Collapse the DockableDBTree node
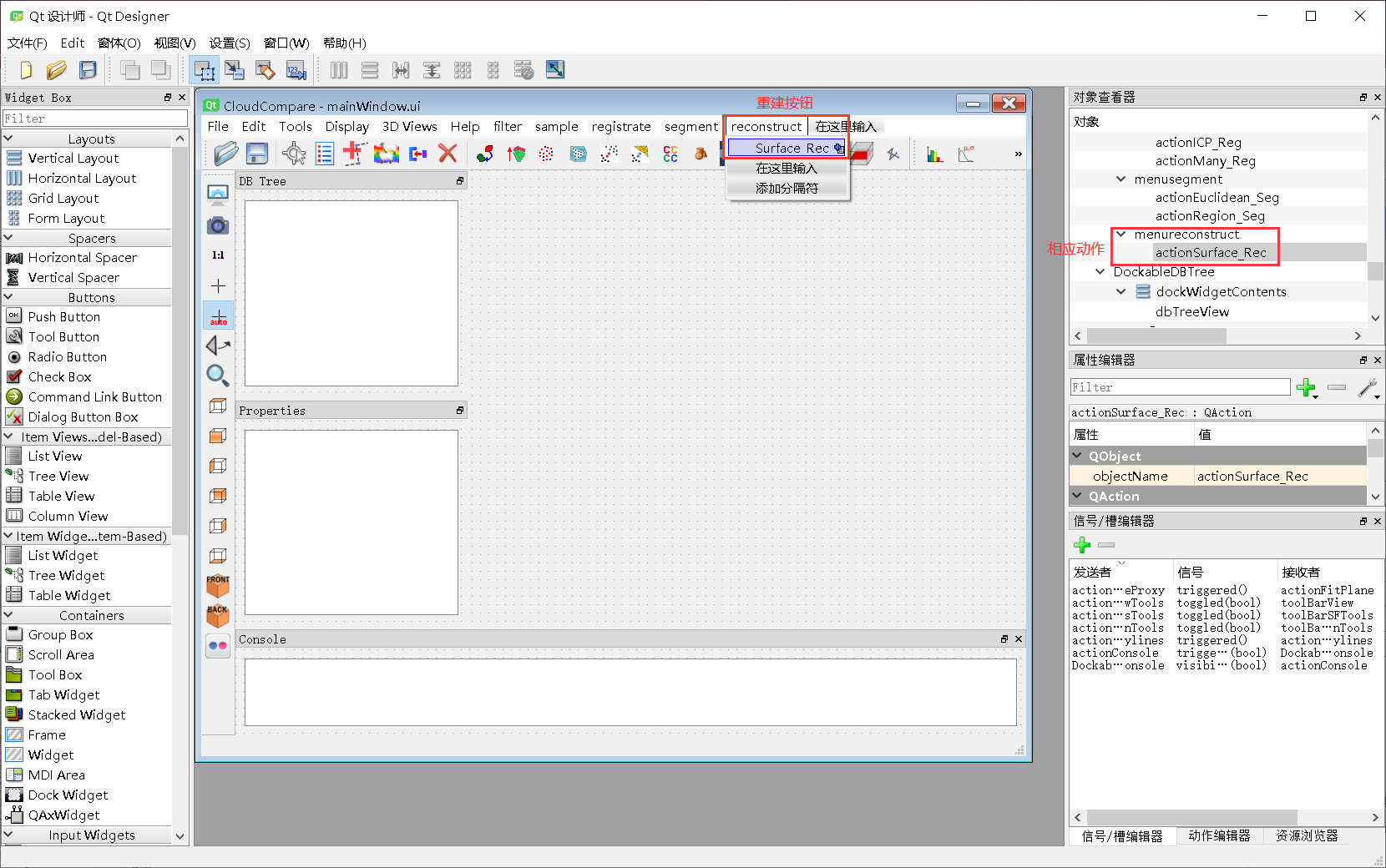The height and width of the screenshot is (868, 1386). point(1100,271)
